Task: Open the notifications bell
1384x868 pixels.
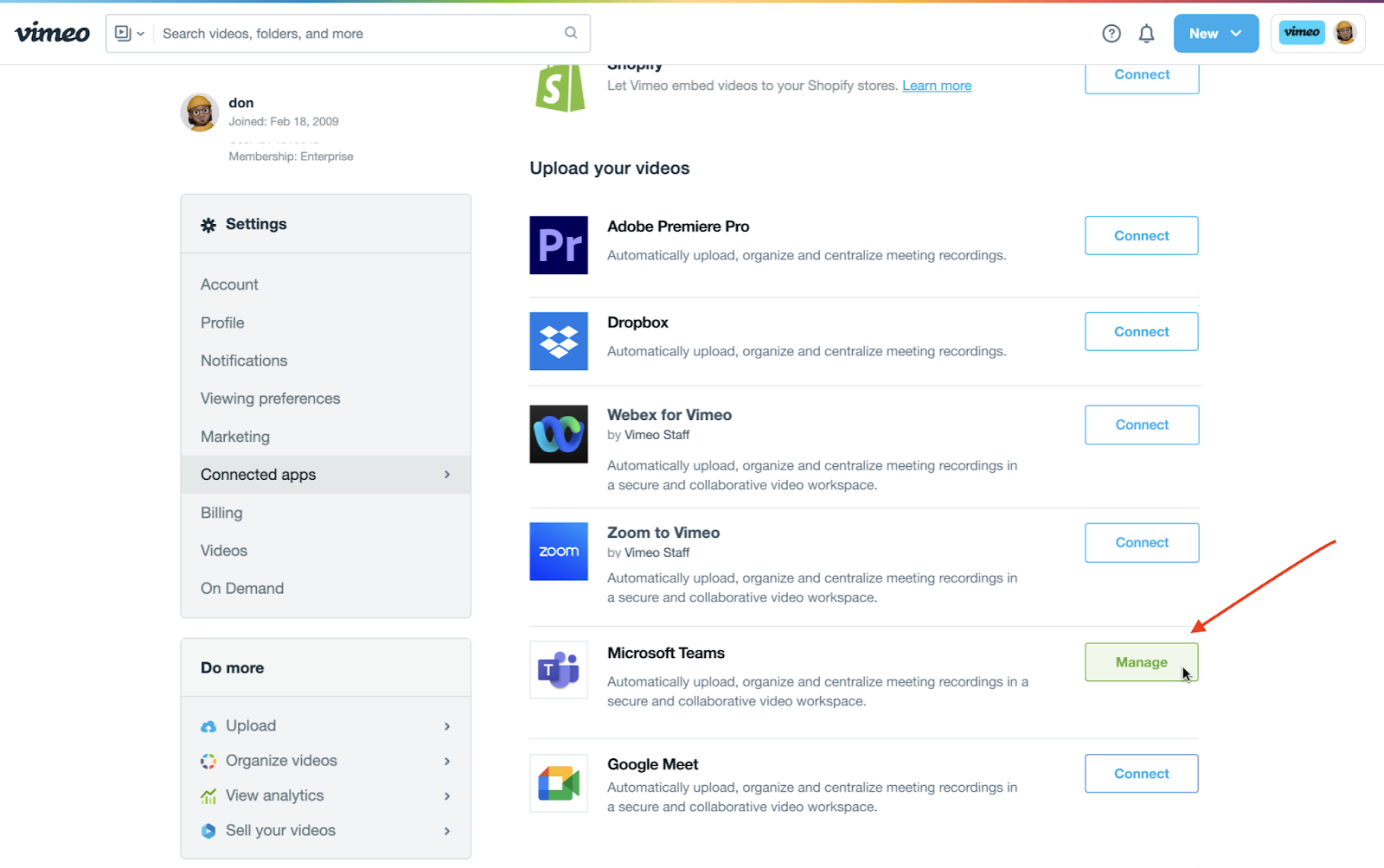Action: click(x=1146, y=34)
